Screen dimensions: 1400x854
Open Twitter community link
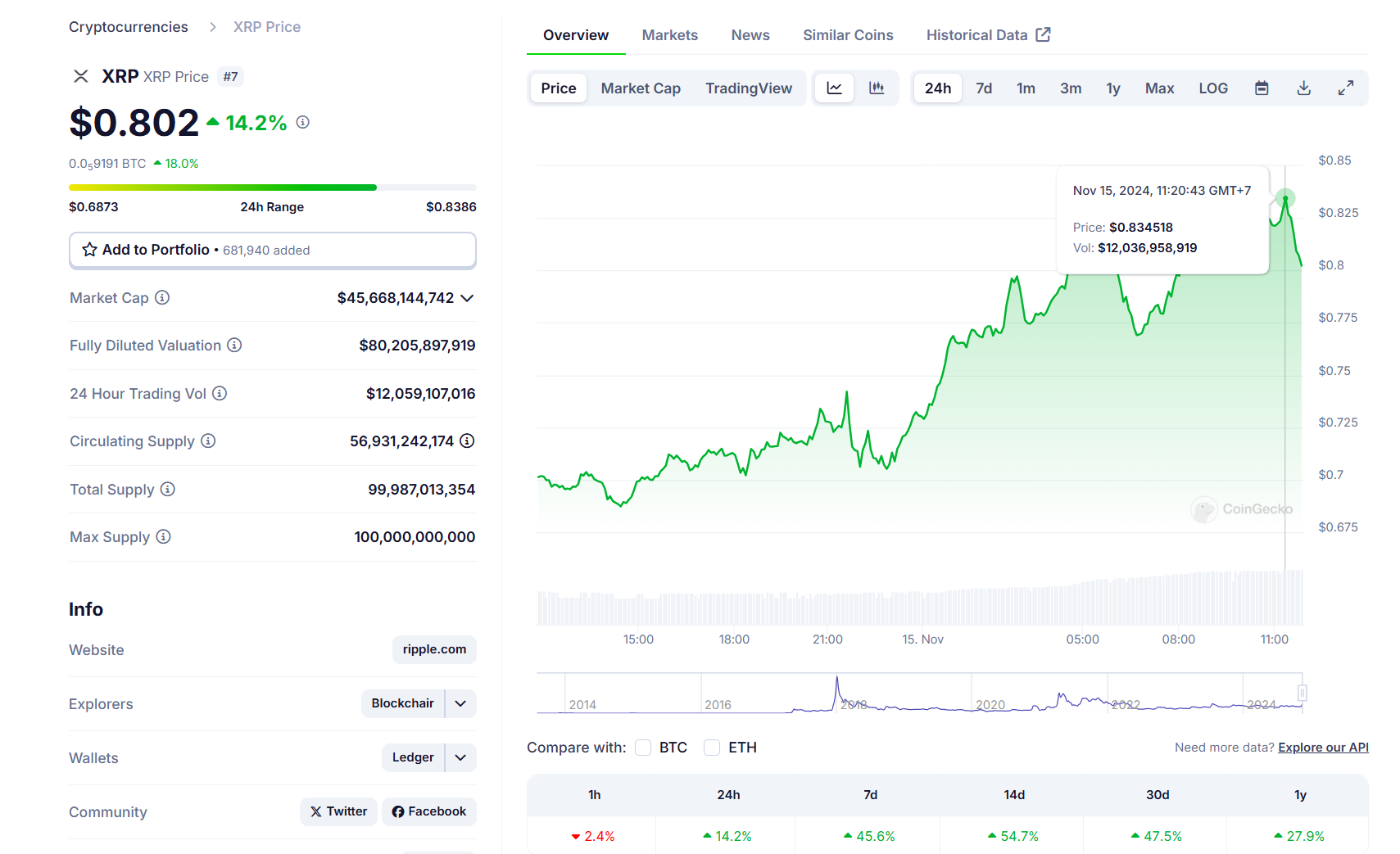click(338, 811)
